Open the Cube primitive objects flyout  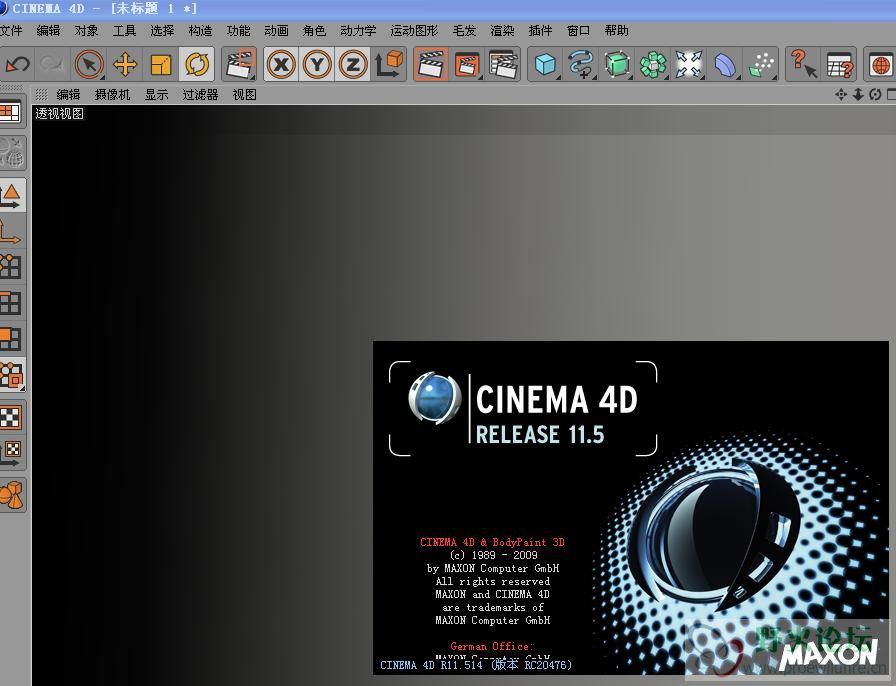point(545,64)
